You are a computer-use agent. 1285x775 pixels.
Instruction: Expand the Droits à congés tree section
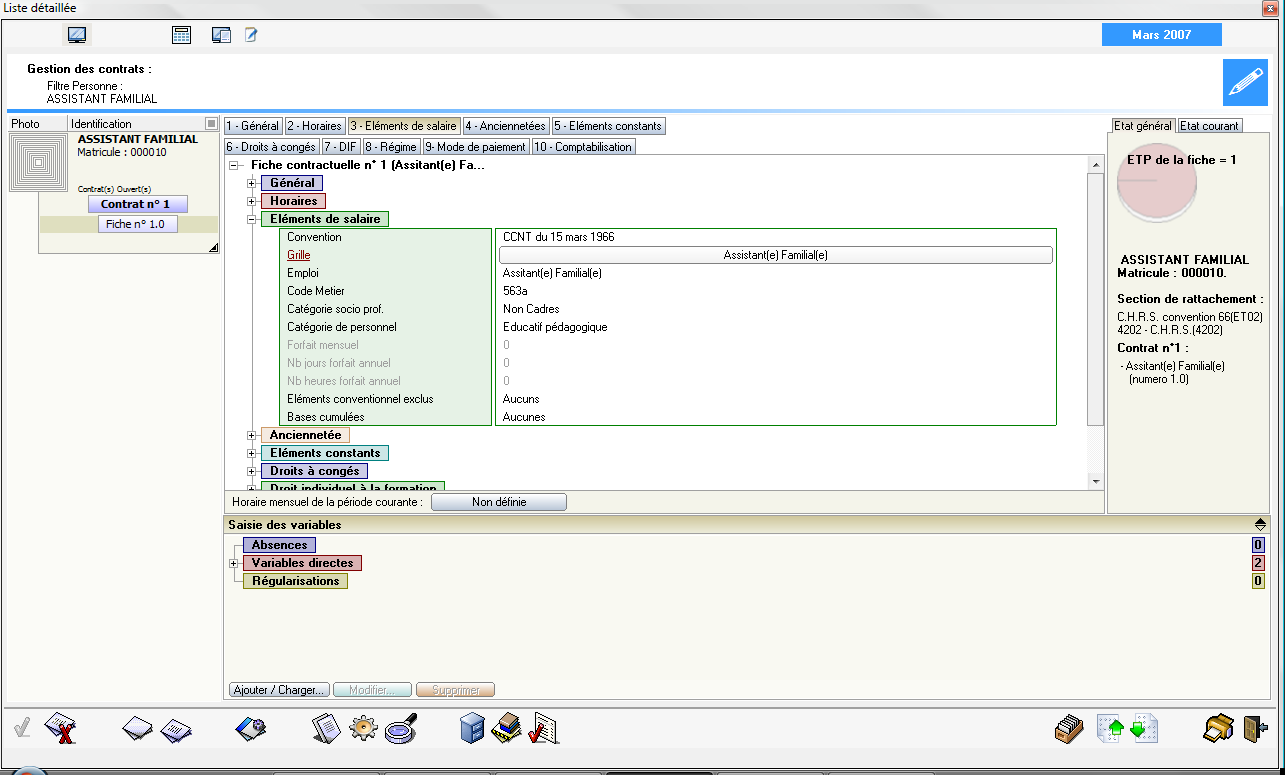point(252,471)
